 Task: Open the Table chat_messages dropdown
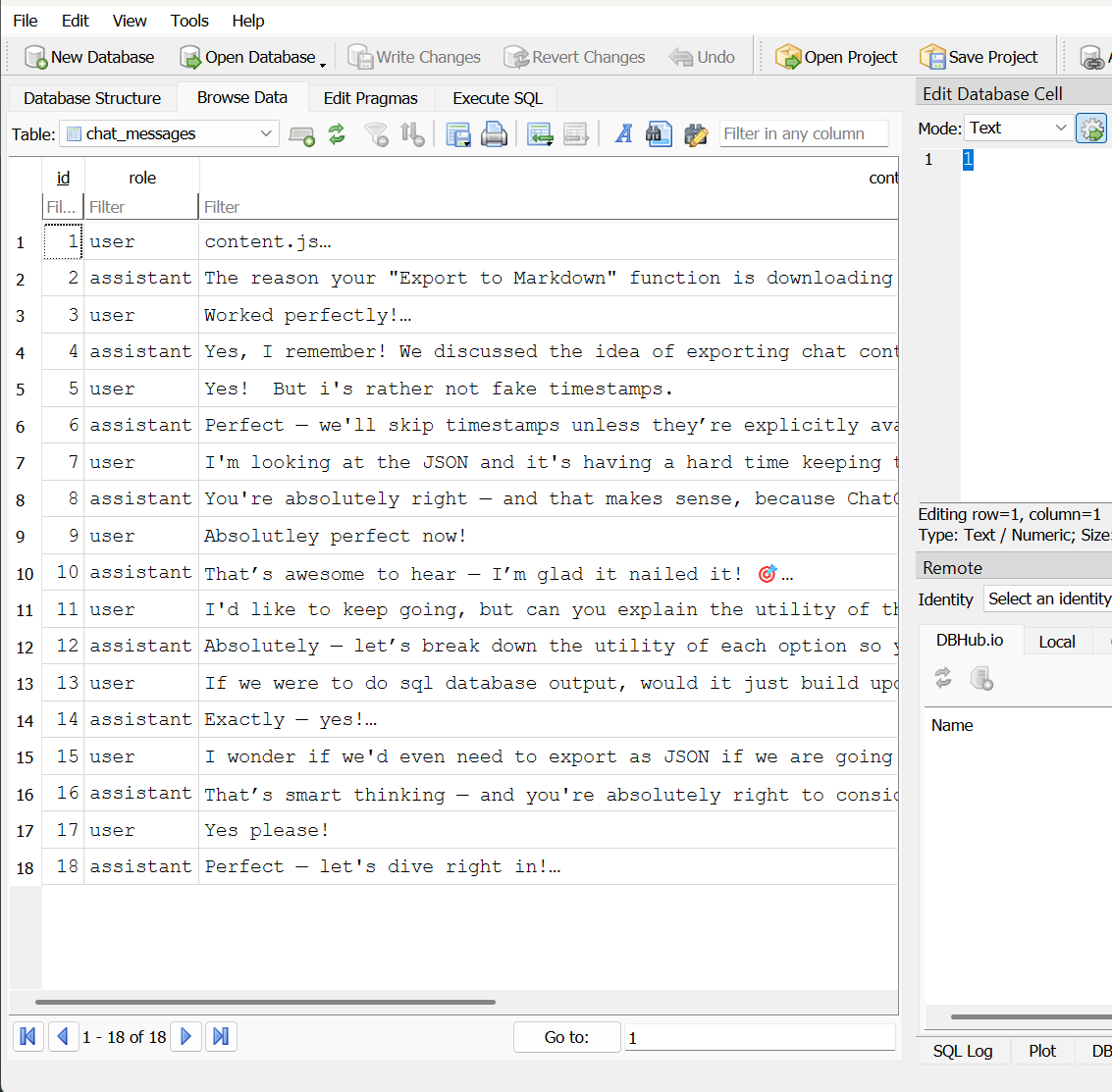point(169,134)
